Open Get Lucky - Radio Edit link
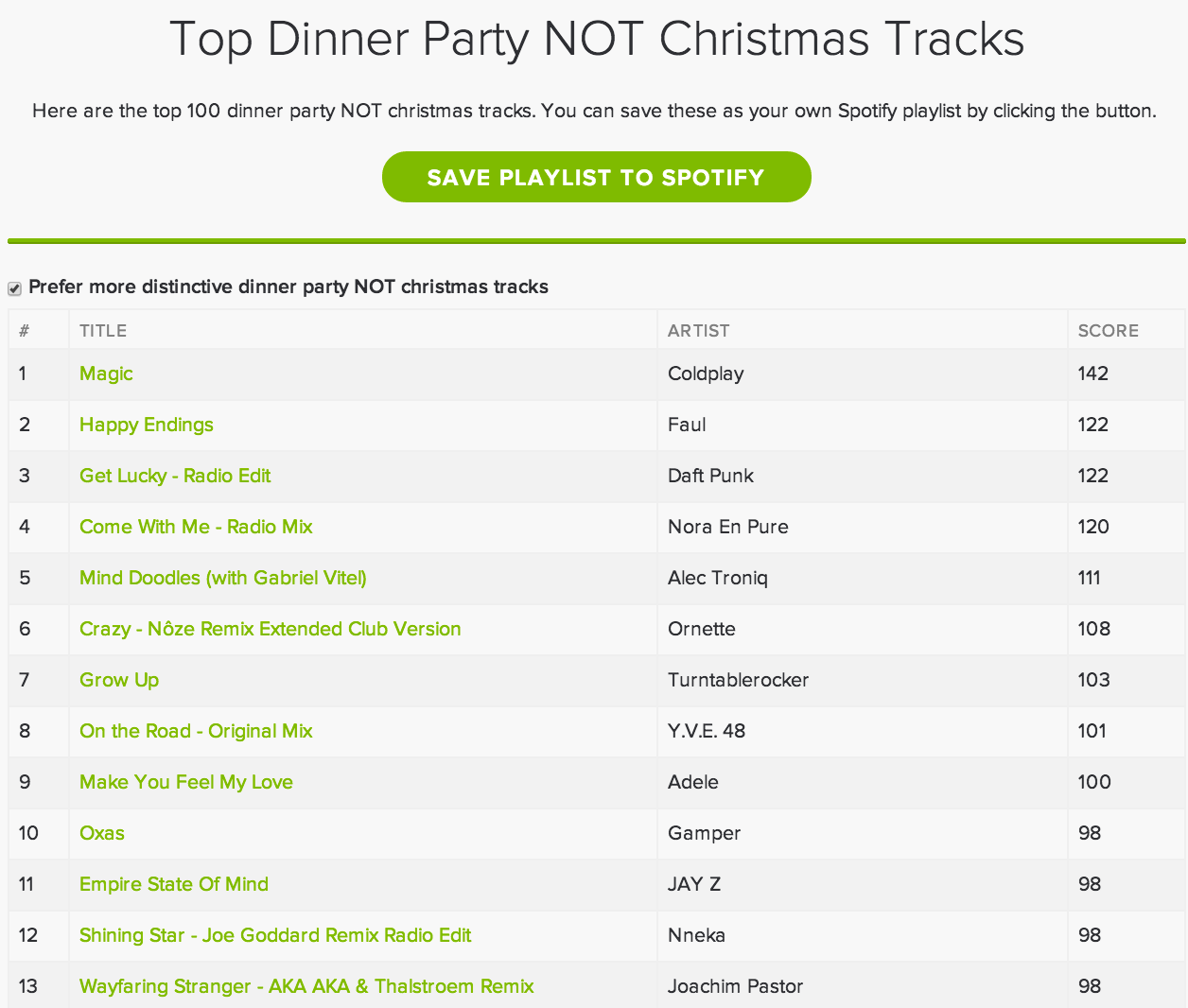 click(175, 476)
